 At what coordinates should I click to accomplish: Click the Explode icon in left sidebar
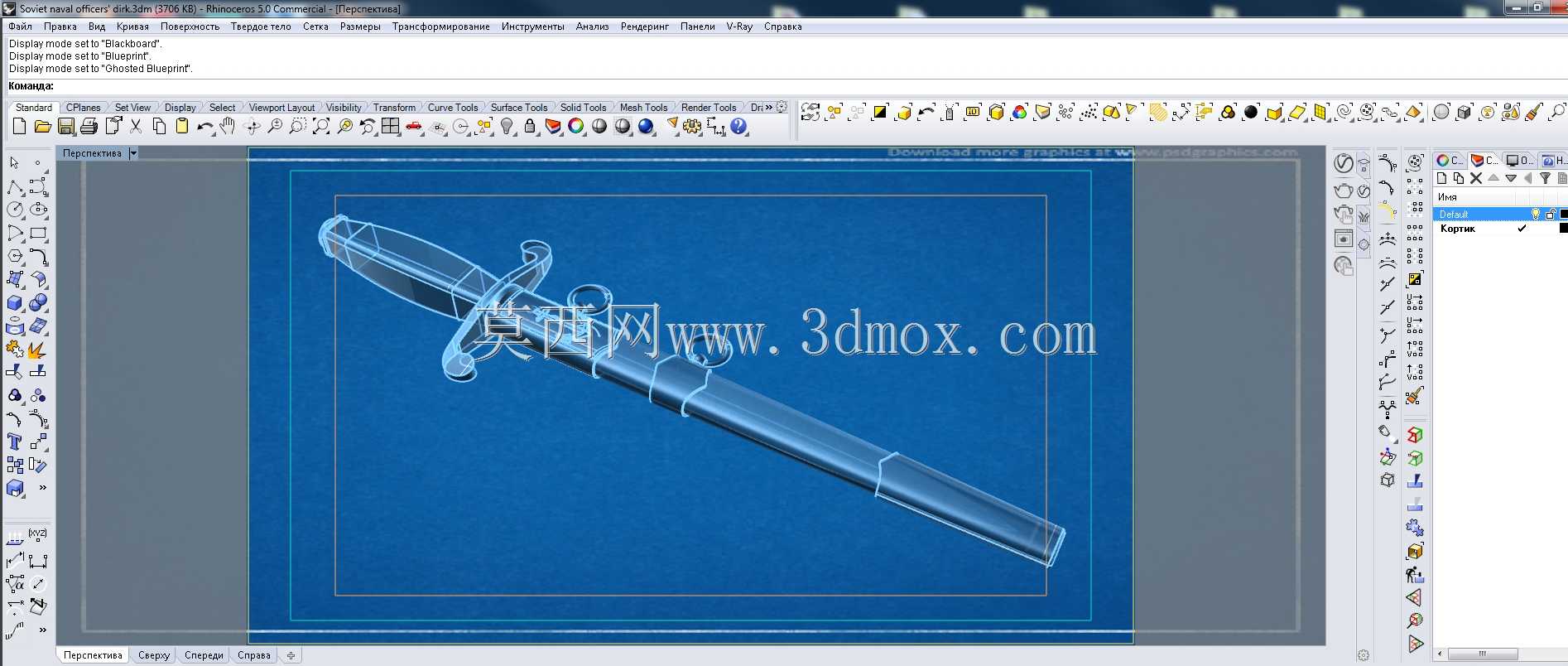pyautogui.click(x=36, y=350)
